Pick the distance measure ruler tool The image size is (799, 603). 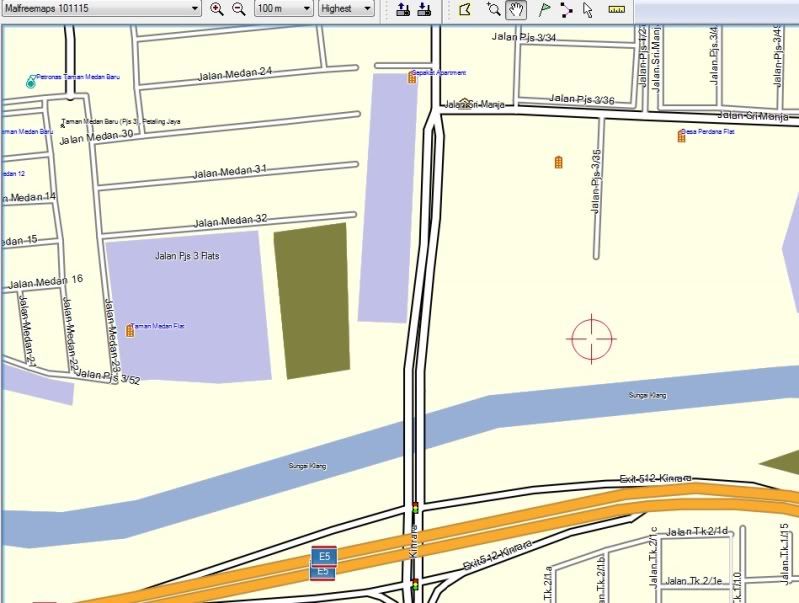(615, 9)
